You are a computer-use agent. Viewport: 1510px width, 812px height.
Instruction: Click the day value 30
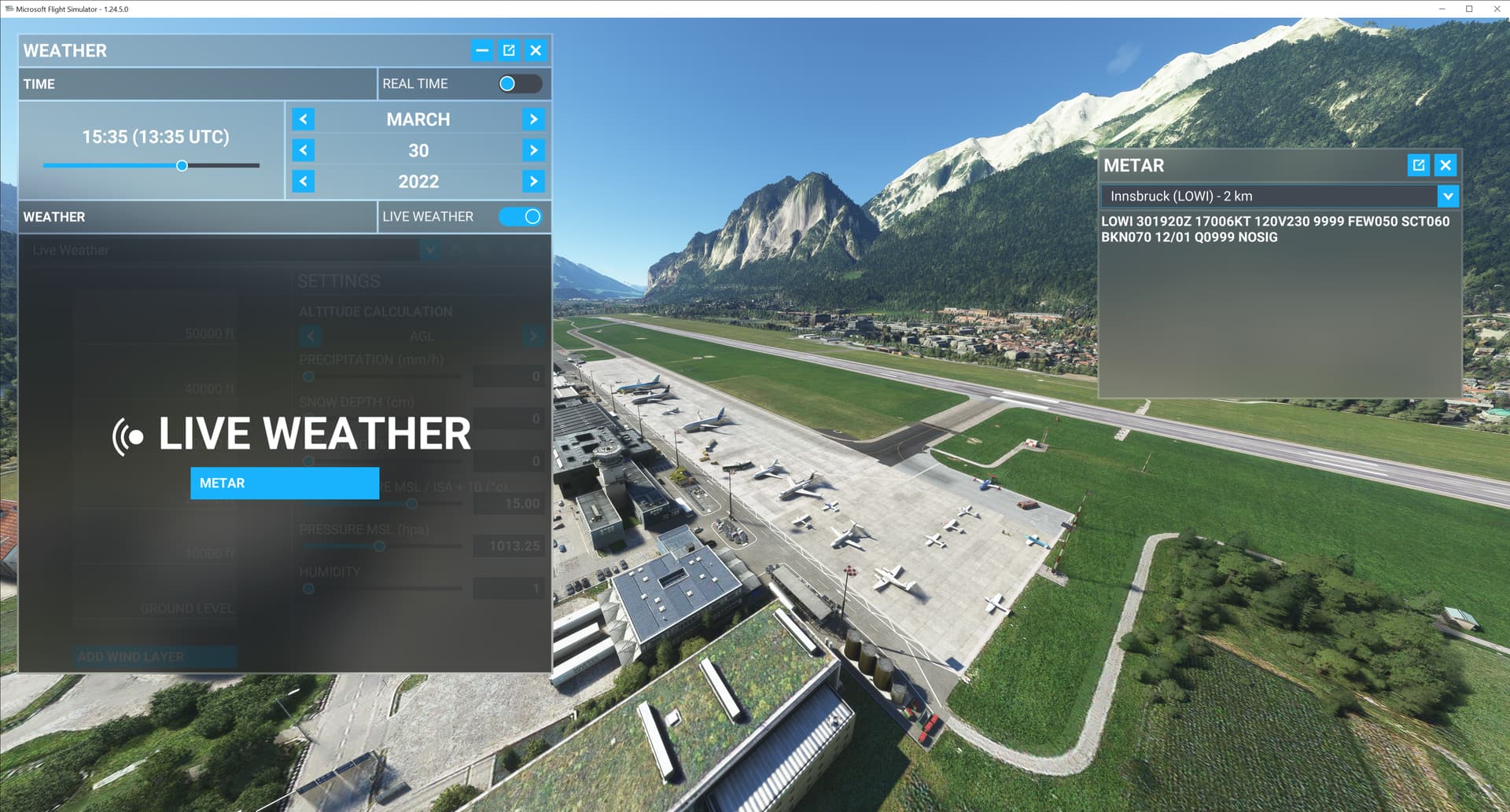pyautogui.click(x=418, y=150)
